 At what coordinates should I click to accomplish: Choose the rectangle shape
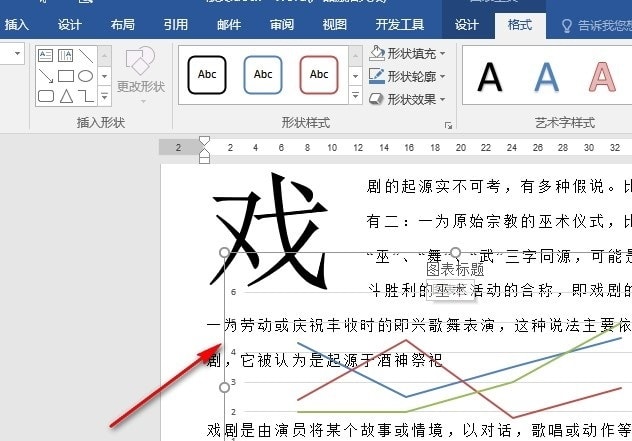click(66, 76)
